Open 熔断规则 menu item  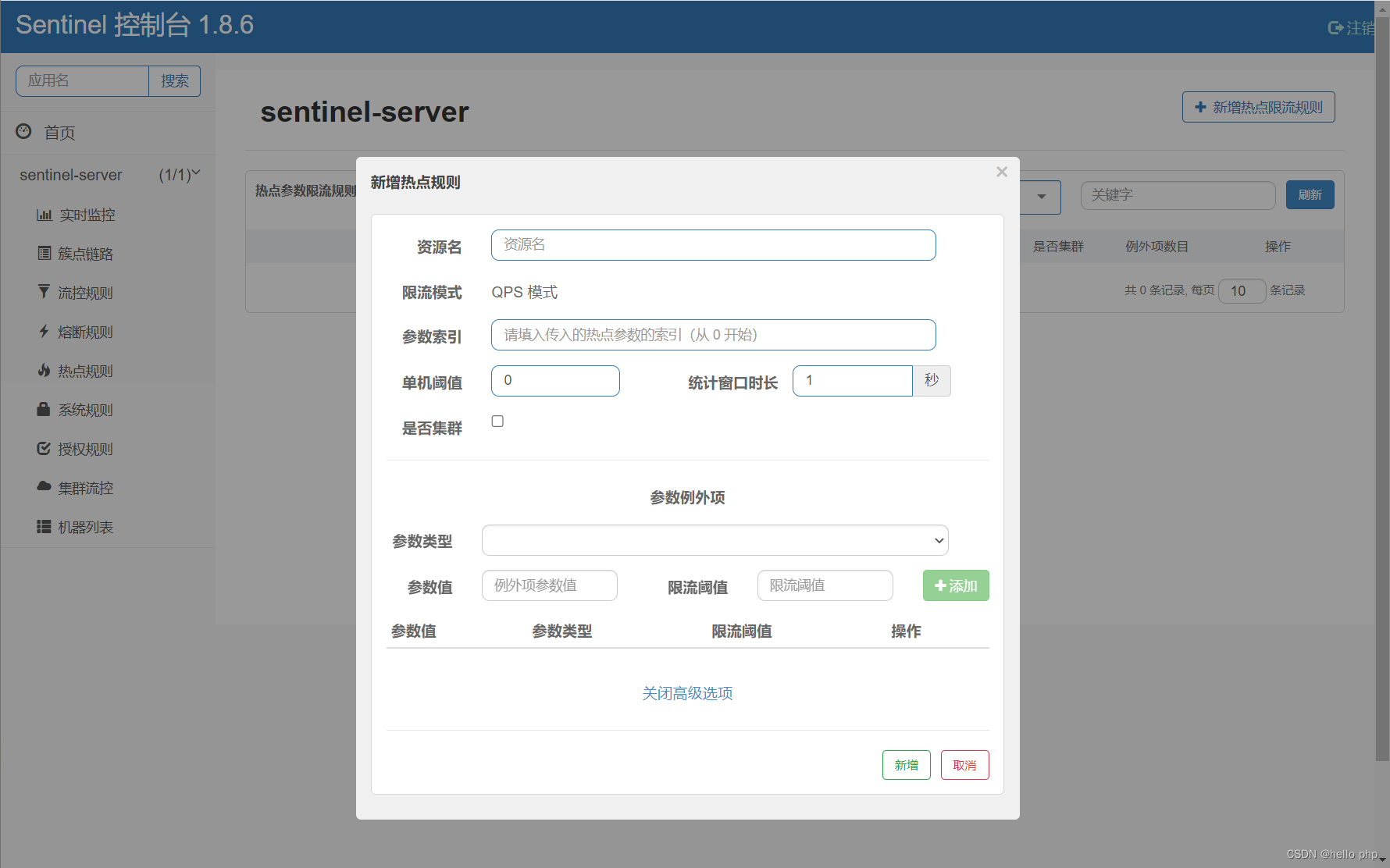(x=86, y=332)
